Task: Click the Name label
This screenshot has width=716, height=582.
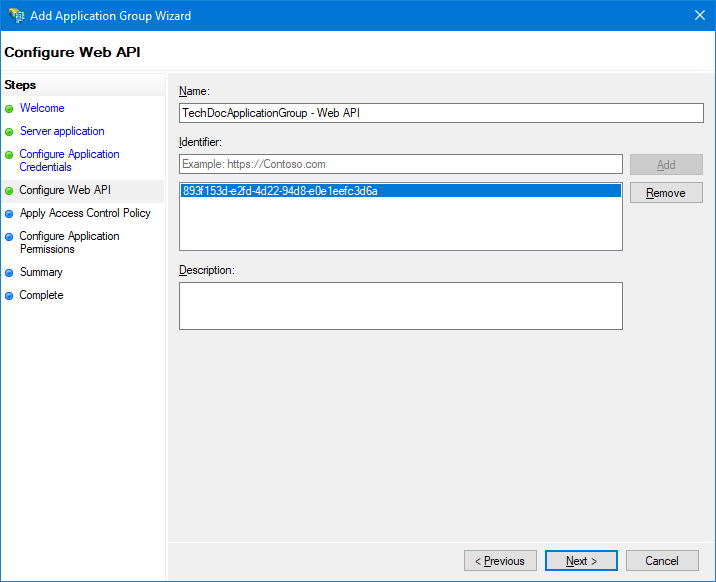Action: click(194, 91)
